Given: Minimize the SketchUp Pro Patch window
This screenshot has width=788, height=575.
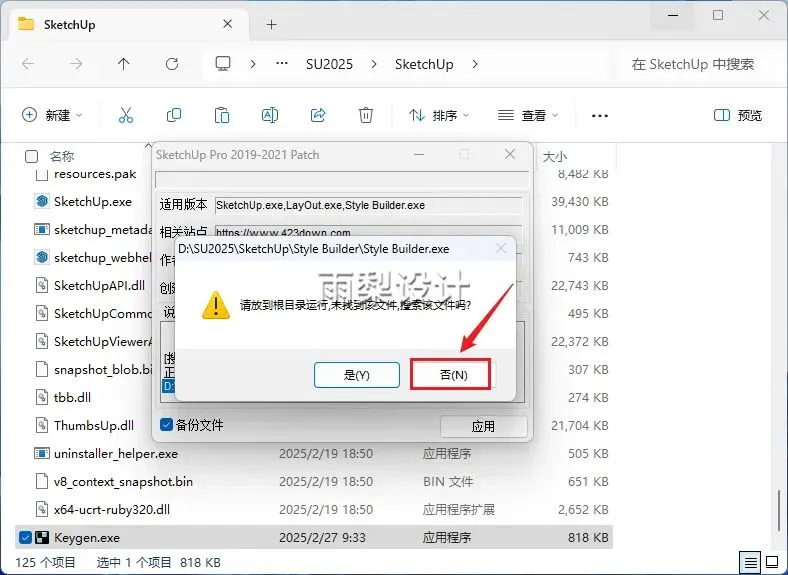Looking at the screenshot, I should click(419, 154).
